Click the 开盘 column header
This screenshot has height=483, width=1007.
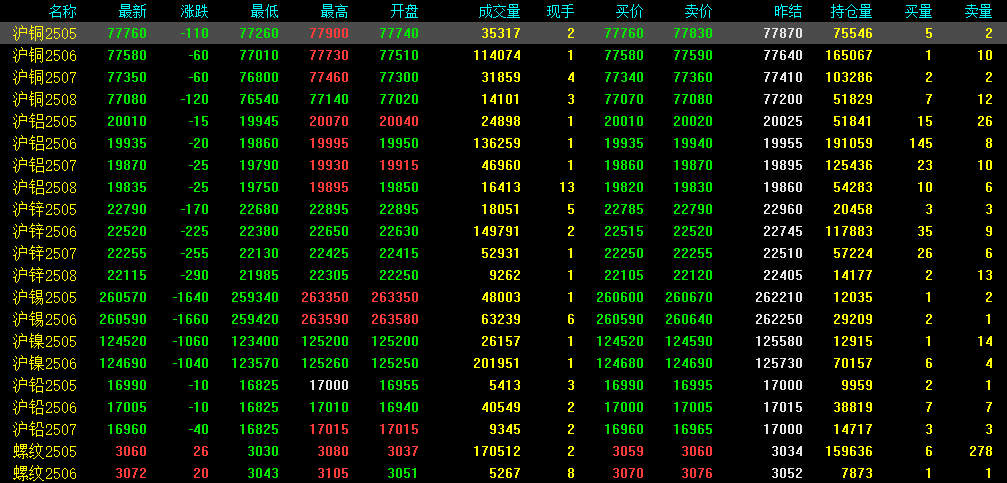tap(405, 11)
